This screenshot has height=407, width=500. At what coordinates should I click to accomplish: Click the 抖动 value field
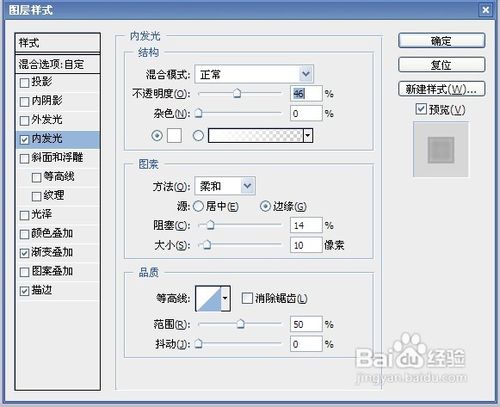[x=306, y=344]
